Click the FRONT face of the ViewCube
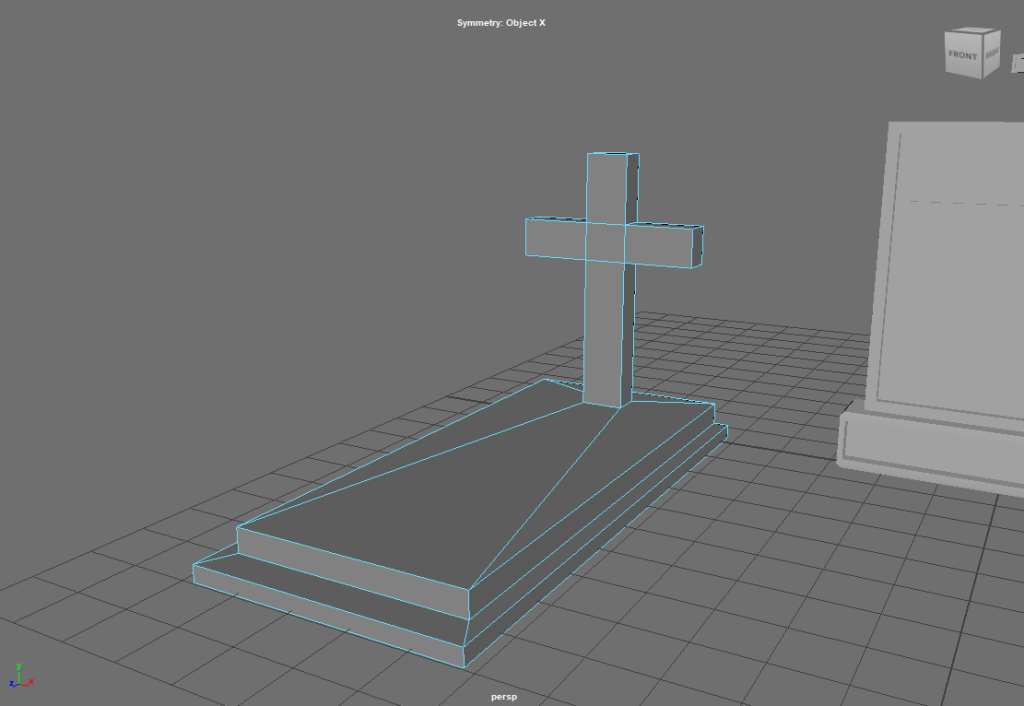The height and width of the screenshot is (706, 1024). pos(963,56)
